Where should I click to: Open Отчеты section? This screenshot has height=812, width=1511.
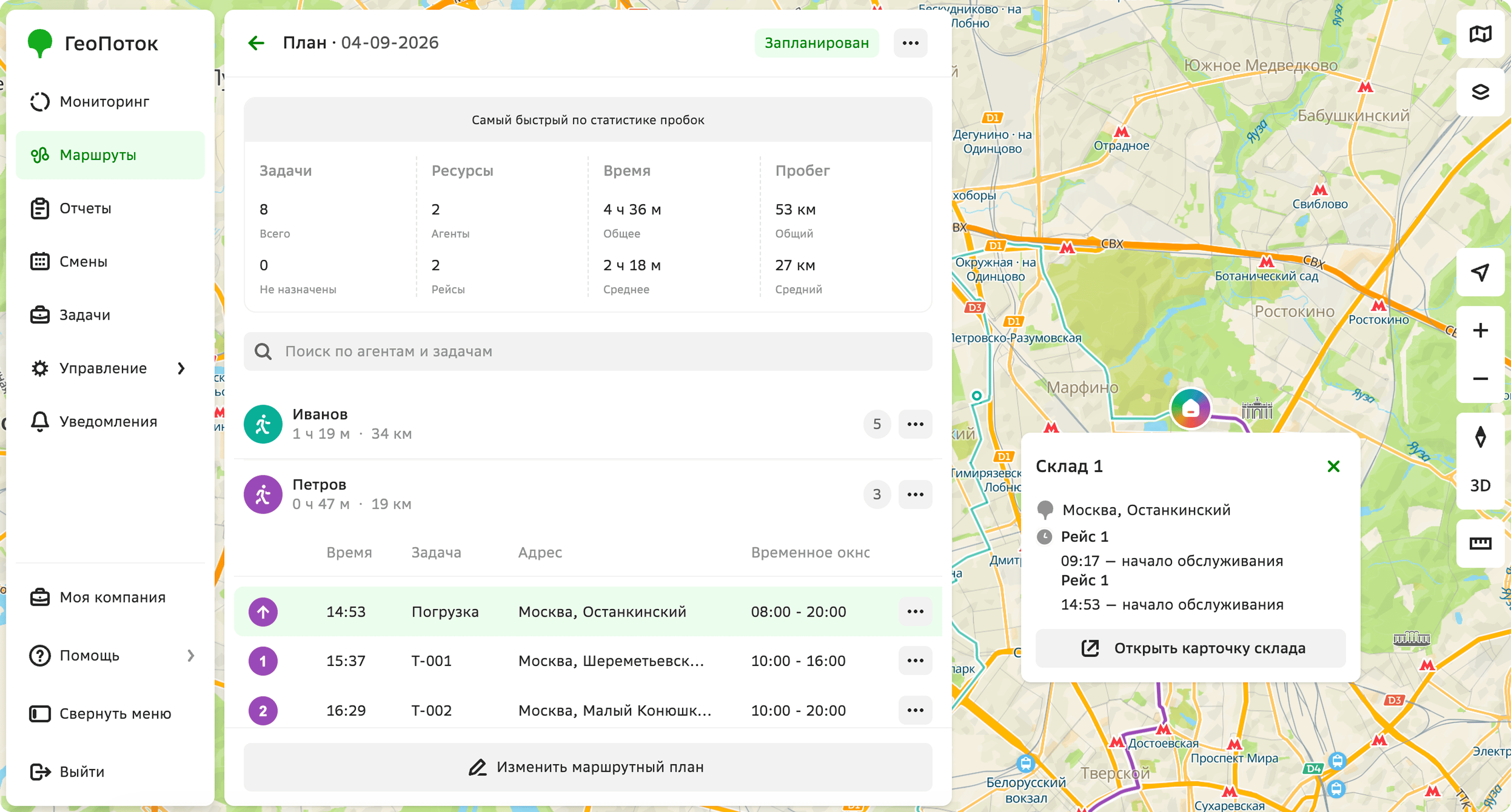point(110,208)
